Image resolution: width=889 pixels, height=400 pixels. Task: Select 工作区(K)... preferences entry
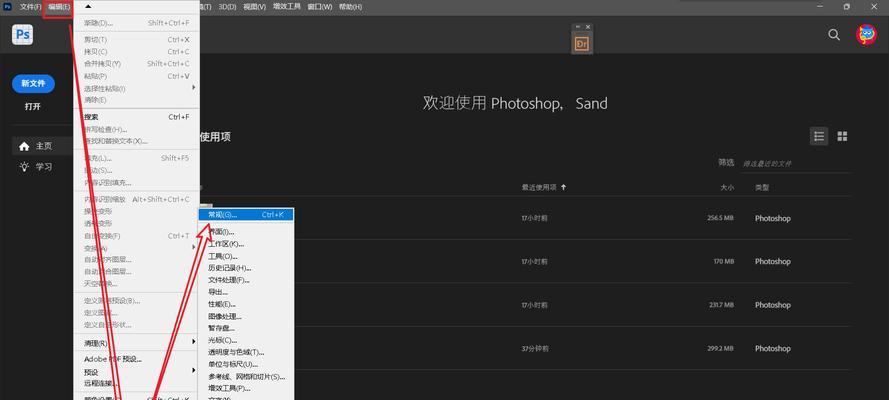[x=245, y=244]
